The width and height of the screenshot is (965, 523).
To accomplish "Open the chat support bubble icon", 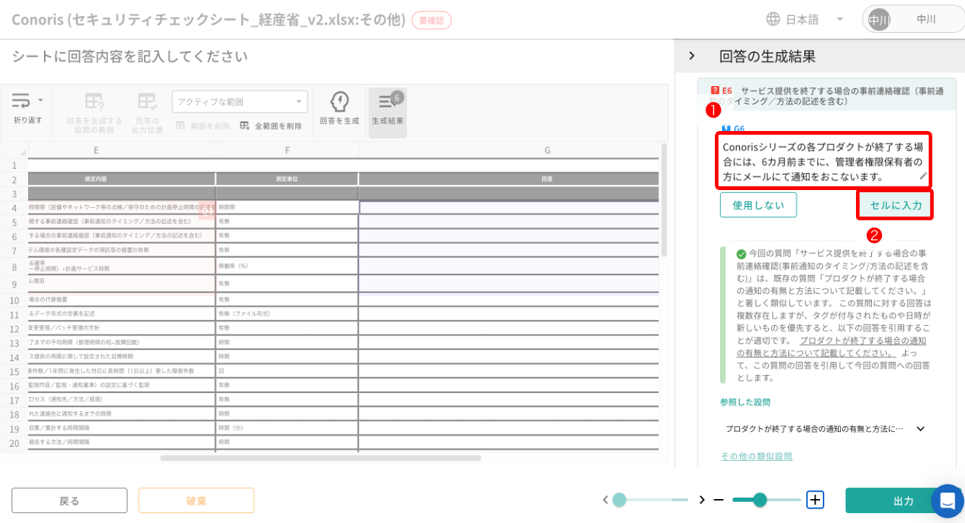I will [x=946, y=500].
